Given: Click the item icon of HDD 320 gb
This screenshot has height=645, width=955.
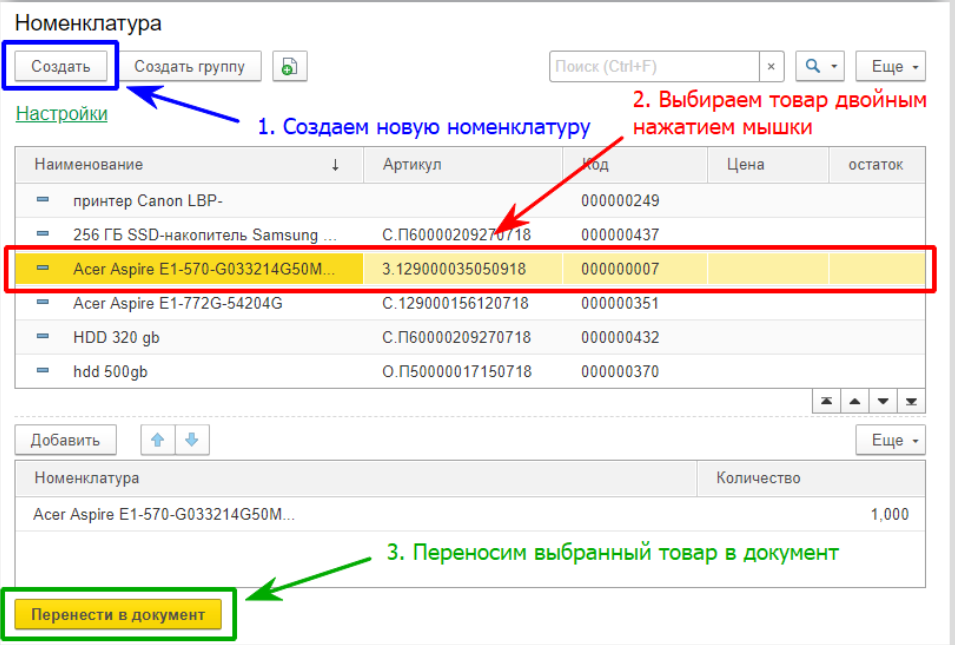Looking at the screenshot, I should [x=42, y=336].
